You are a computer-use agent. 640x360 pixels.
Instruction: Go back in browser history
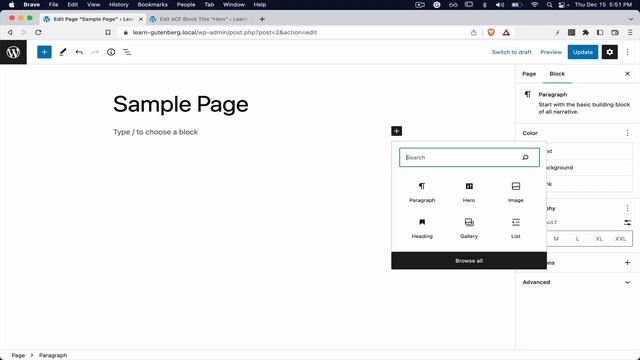(x=10, y=32)
